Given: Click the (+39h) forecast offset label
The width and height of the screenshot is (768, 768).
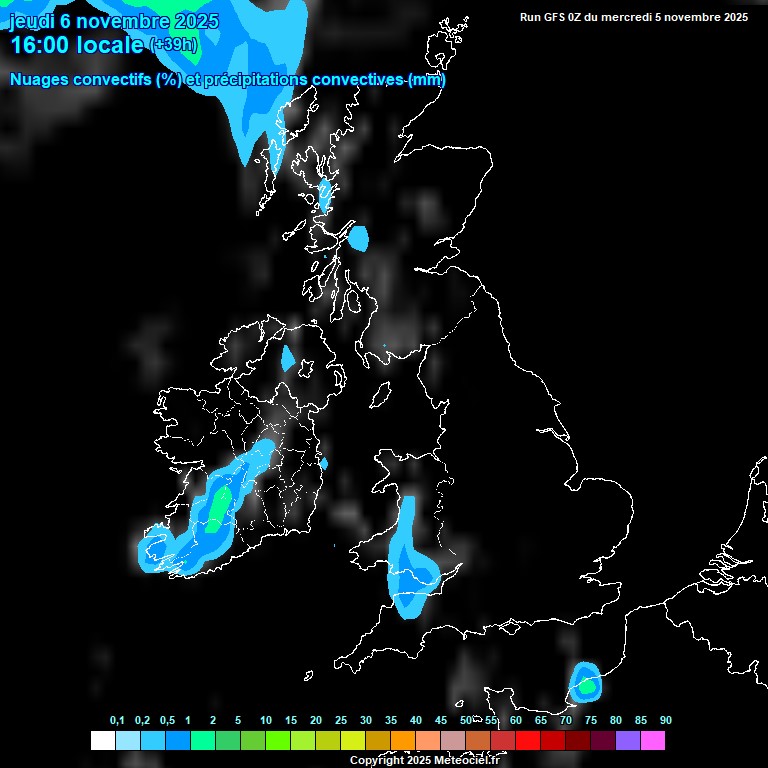Looking at the screenshot, I should click(x=172, y=45).
